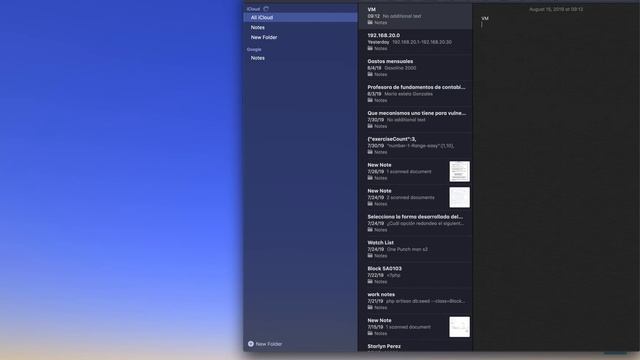The height and width of the screenshot is (360, 640).
Task: Open the Profesora de fundamentos de contabi… note
Action: point(416,94)
